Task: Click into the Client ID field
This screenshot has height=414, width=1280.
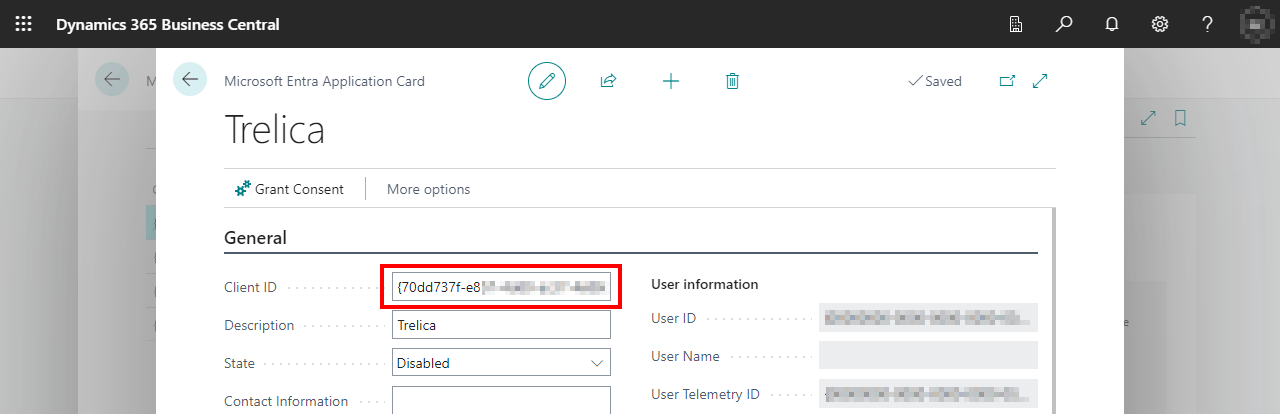Action: pyautogui.click(x=501, y=287)
